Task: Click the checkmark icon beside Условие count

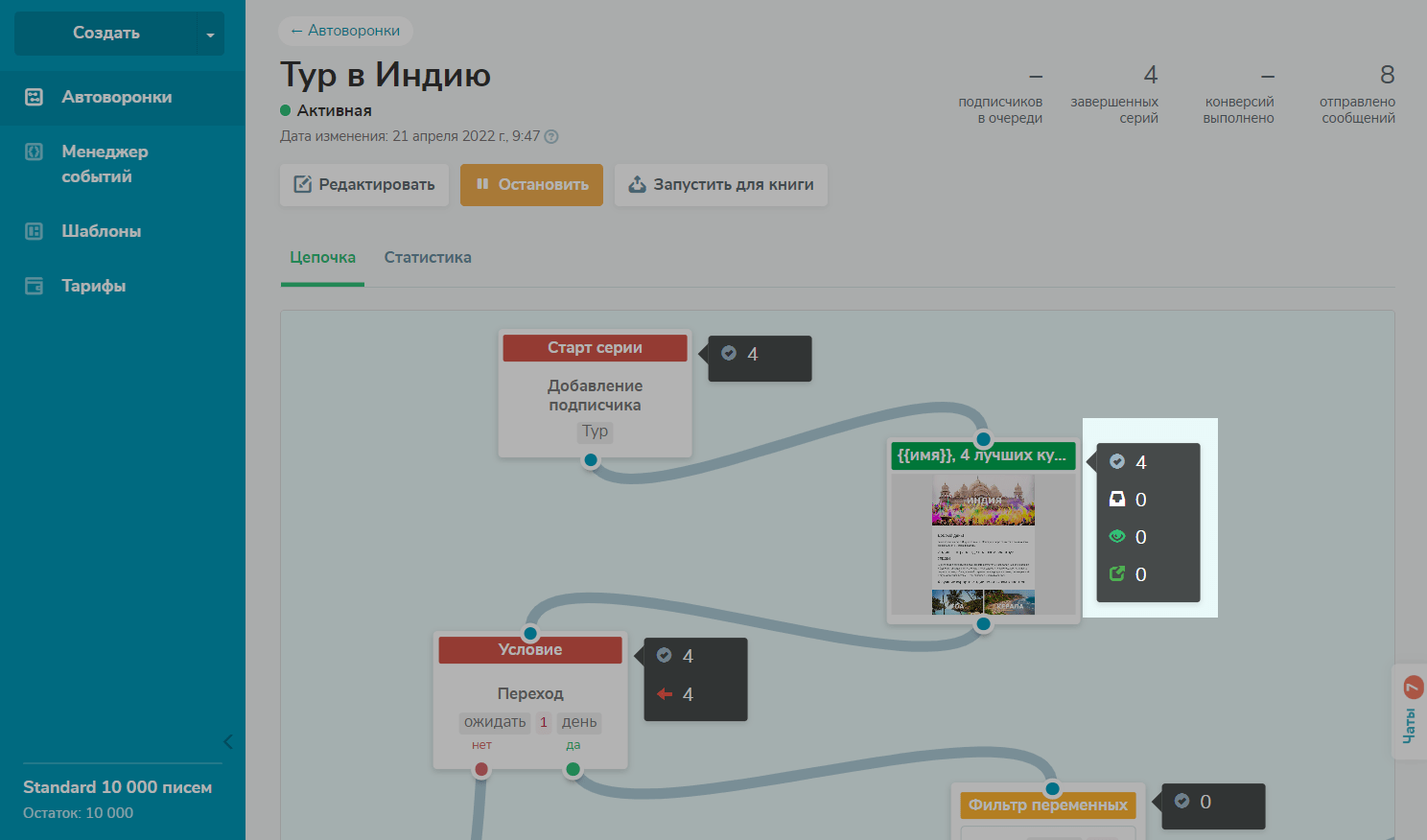Action: tap(665, 655)
